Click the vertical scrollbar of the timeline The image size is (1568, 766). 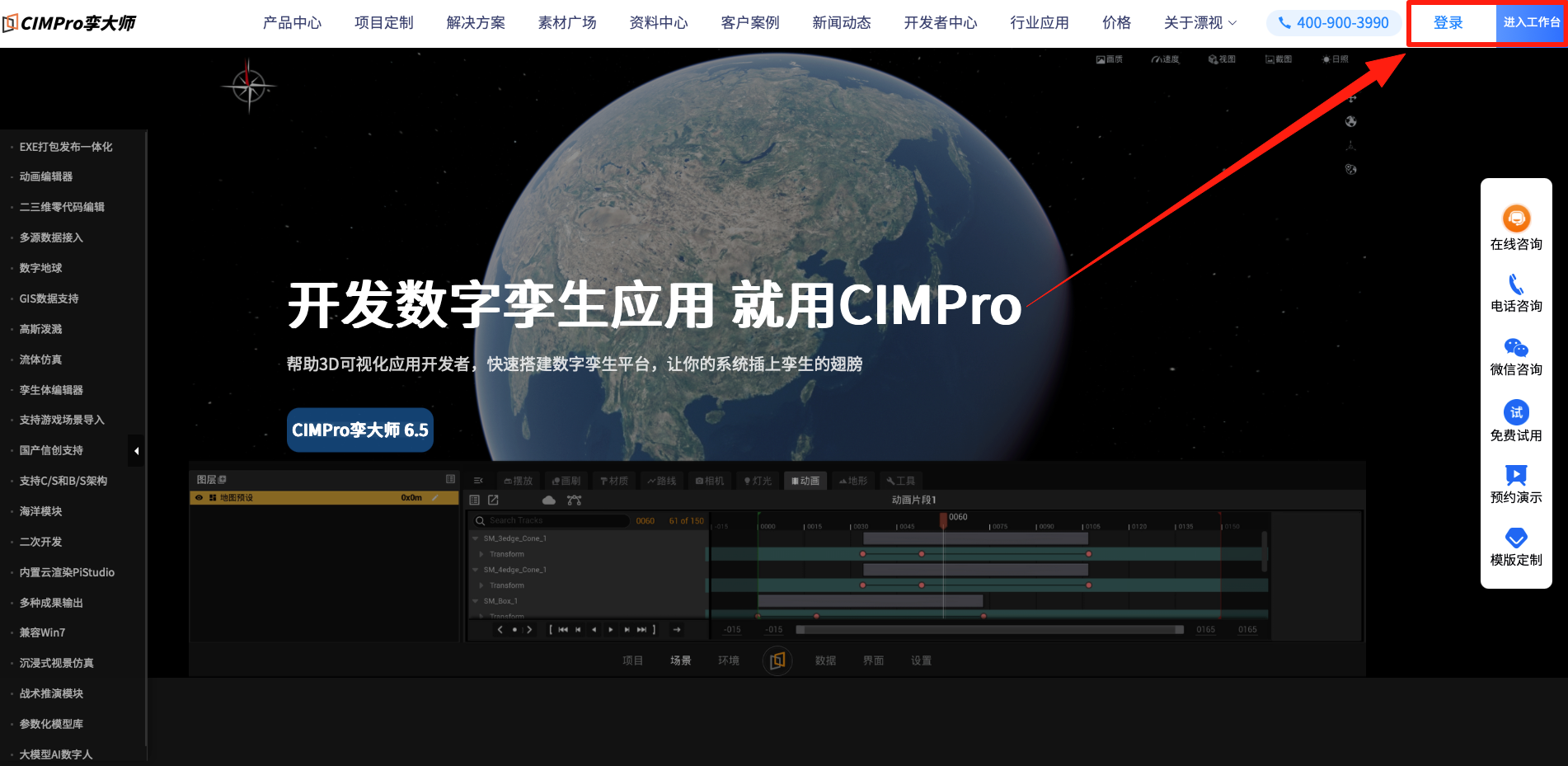click(x=1264, y=551)
